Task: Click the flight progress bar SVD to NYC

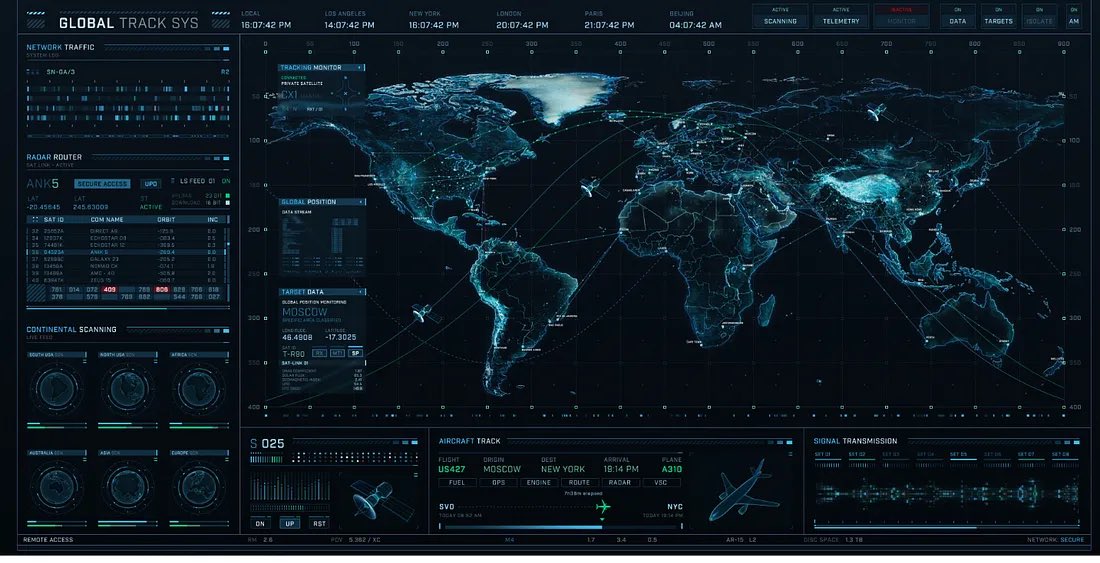Action: coord(561,526)
